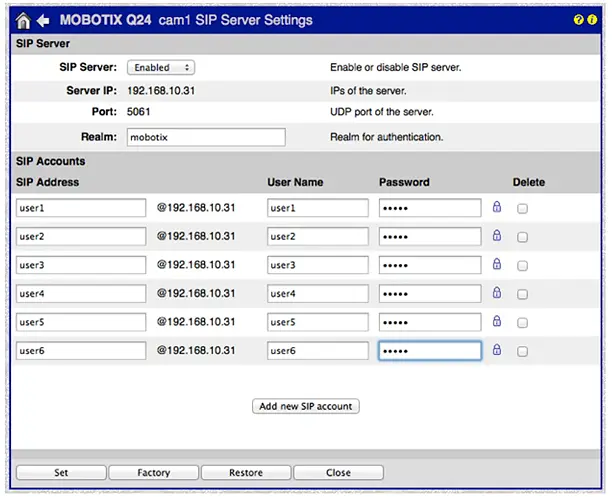Click the info icon at top right
Screen dimensions: 612x497
point(592,20)
